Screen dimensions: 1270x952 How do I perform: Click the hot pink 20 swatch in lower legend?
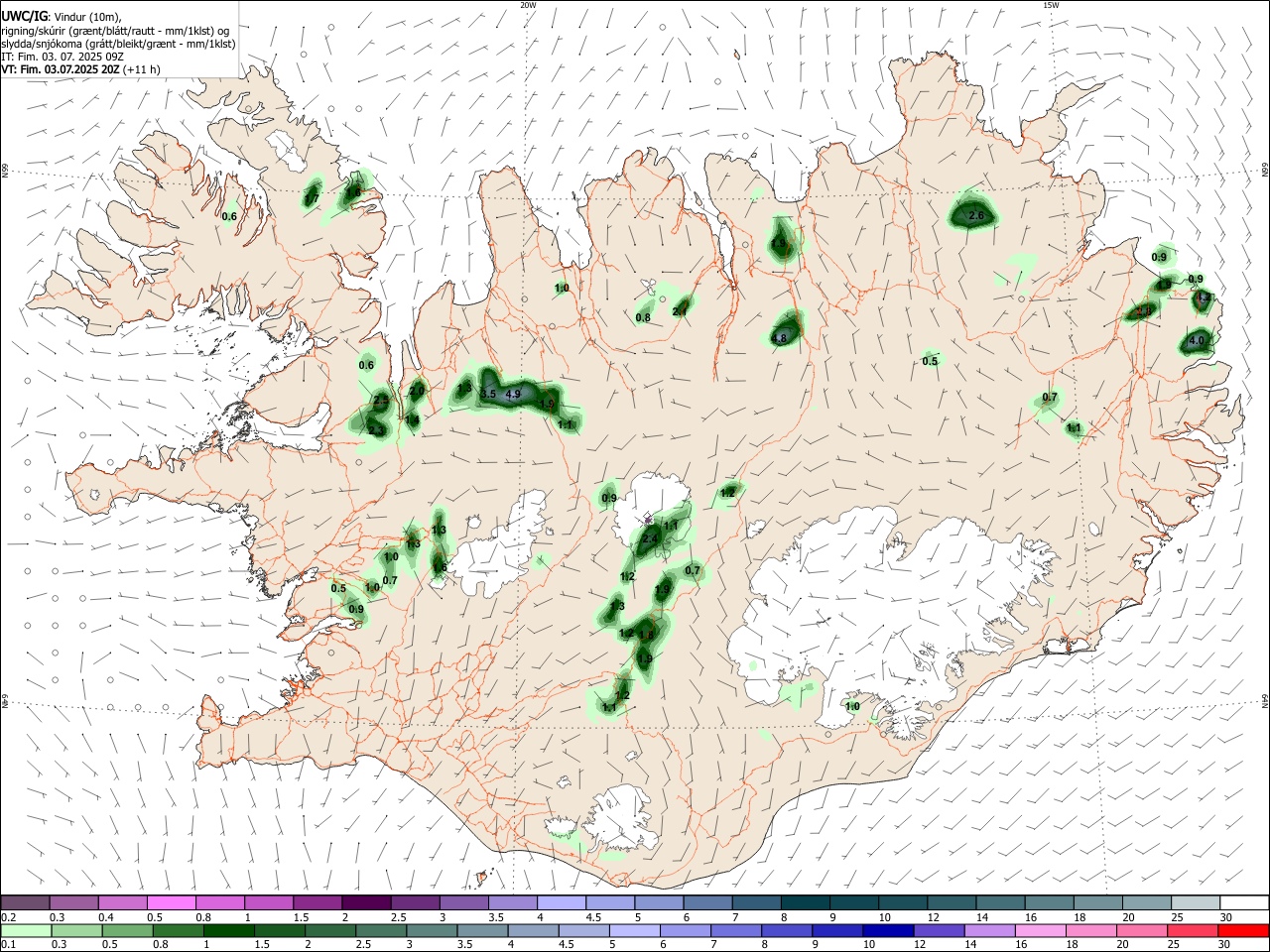pos(1141,930)
